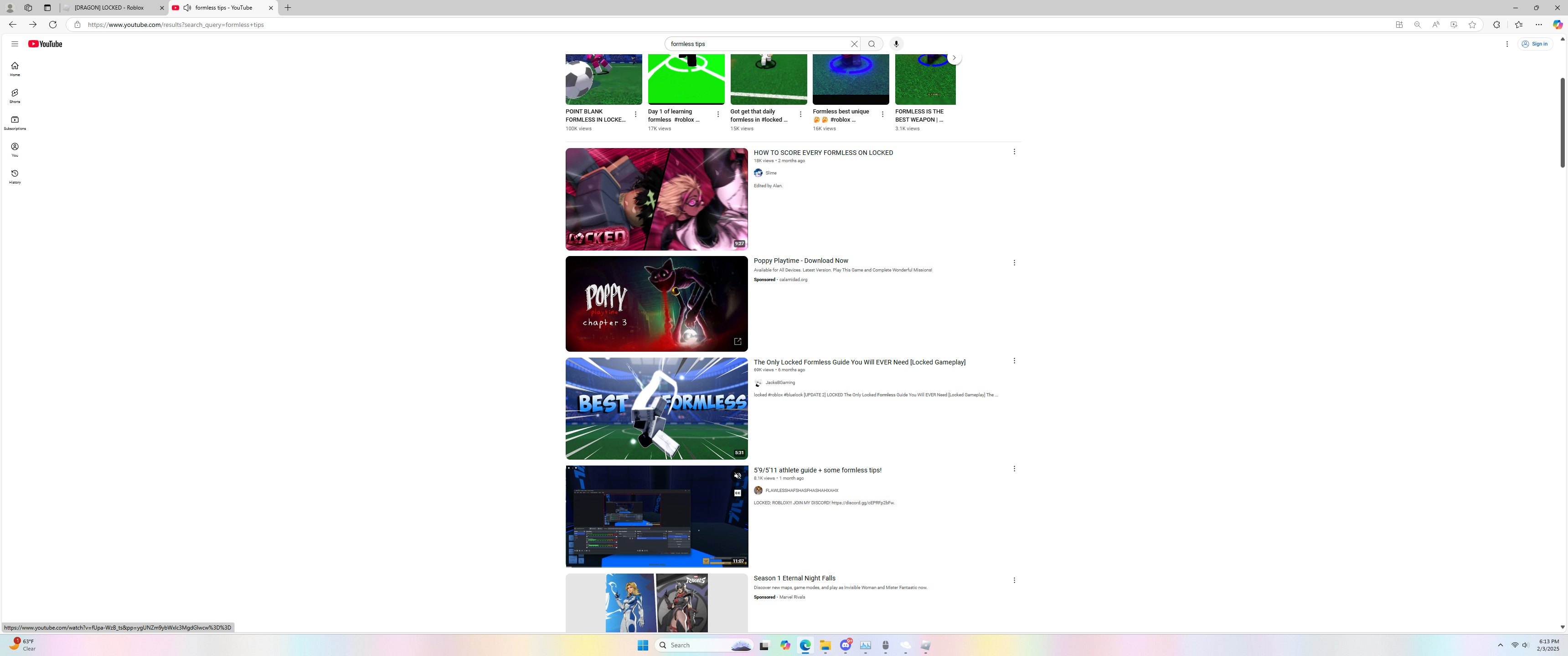Open YouTube settings three-dot menu
The height and width of the screenshot is (656, 1568).
point(1507,44)
